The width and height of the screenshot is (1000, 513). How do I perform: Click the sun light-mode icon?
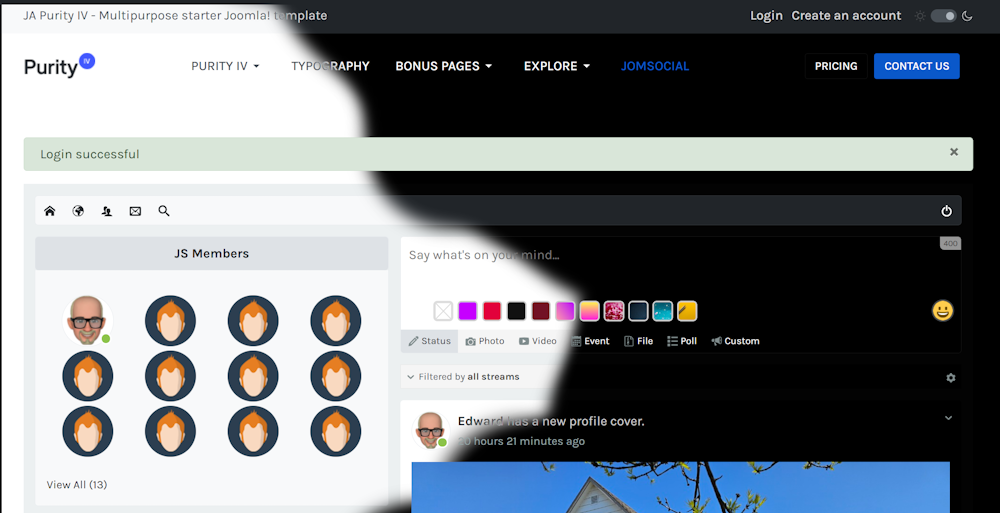(x=920, y=16)
